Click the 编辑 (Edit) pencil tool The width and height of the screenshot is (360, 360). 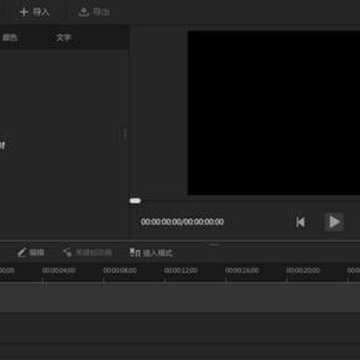click(x=31, y=253)
